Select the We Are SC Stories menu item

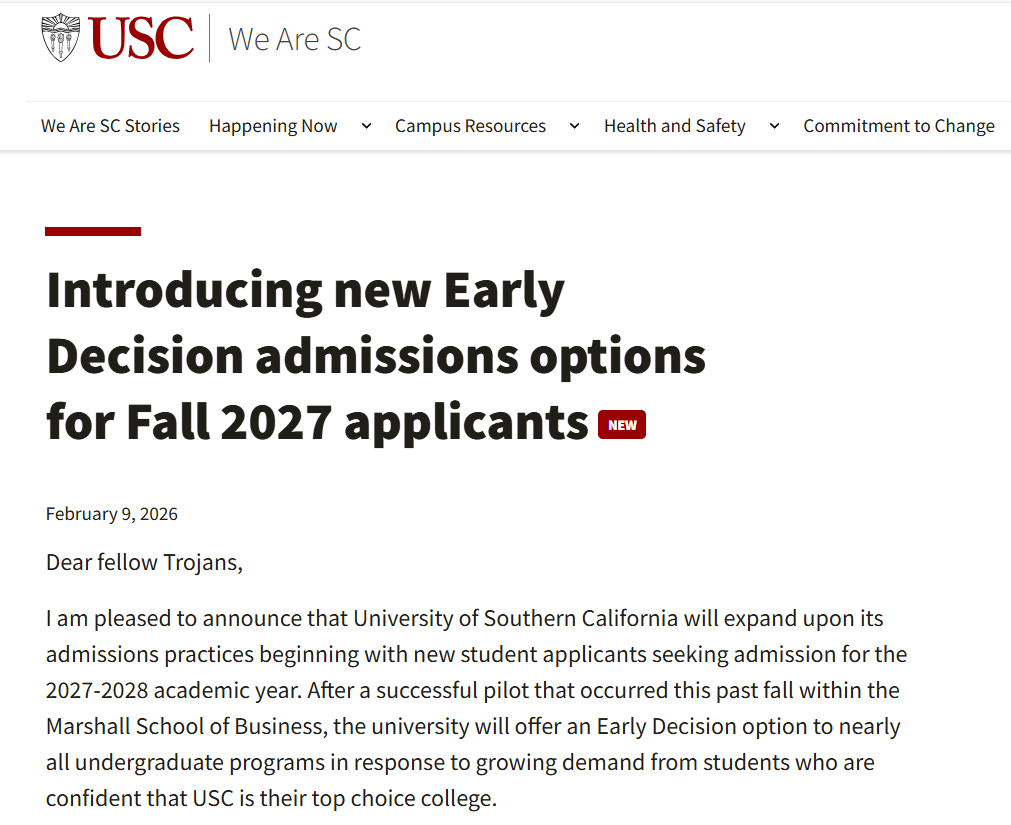110,126
